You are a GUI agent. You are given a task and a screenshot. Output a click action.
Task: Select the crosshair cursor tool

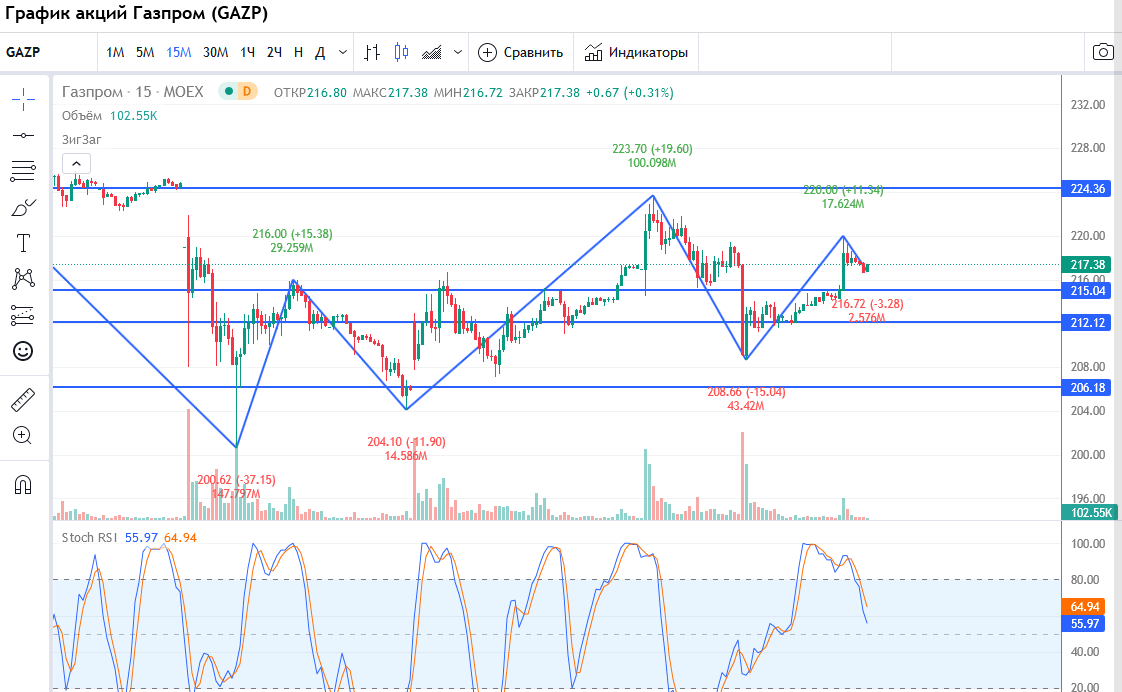point(23,99)
